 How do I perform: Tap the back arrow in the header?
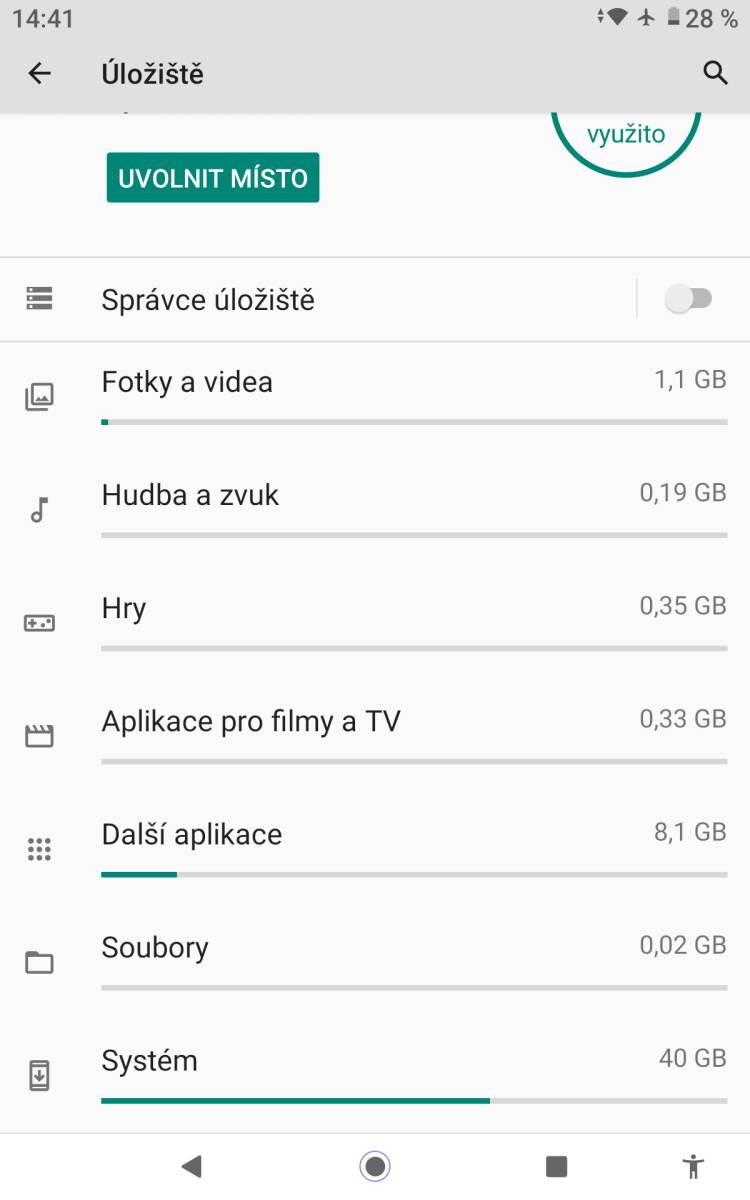[x=39, y=73]
